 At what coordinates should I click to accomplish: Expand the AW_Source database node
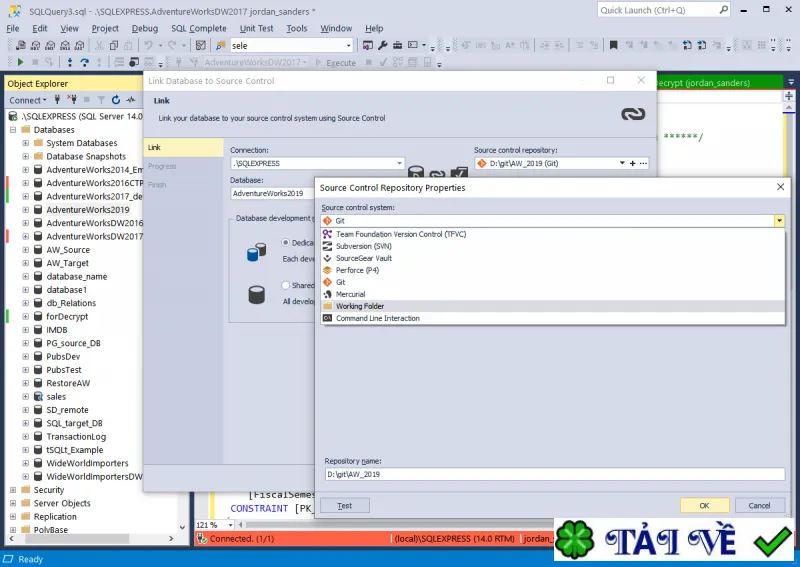pos(26,250)
